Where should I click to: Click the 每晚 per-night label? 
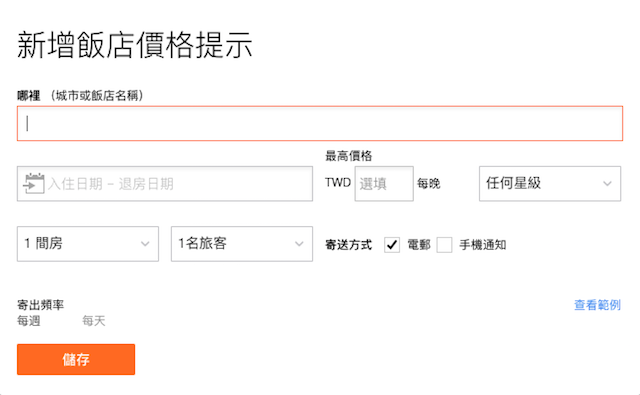(429, 184)
